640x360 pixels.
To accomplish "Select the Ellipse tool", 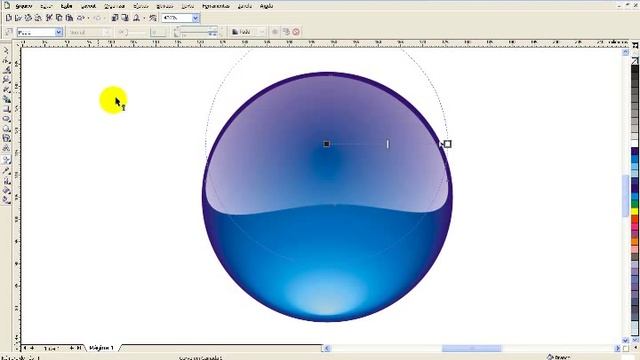I will (x=6, y=119).
